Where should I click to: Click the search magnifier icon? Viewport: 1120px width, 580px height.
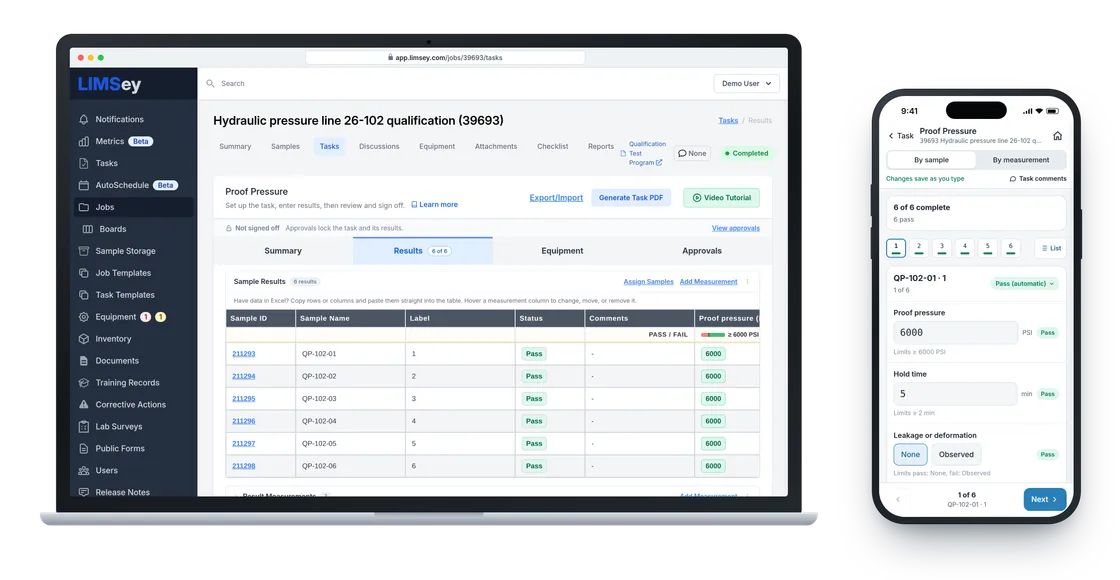click(211, 84)
